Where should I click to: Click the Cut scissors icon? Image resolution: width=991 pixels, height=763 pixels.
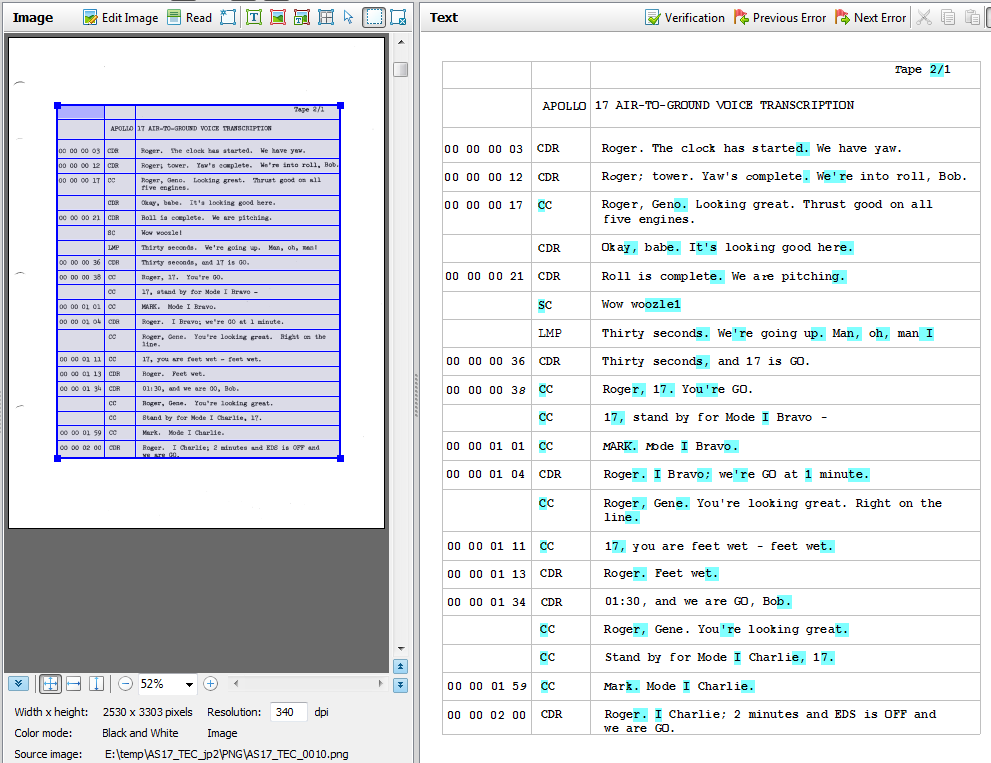[x=924, y=18]
